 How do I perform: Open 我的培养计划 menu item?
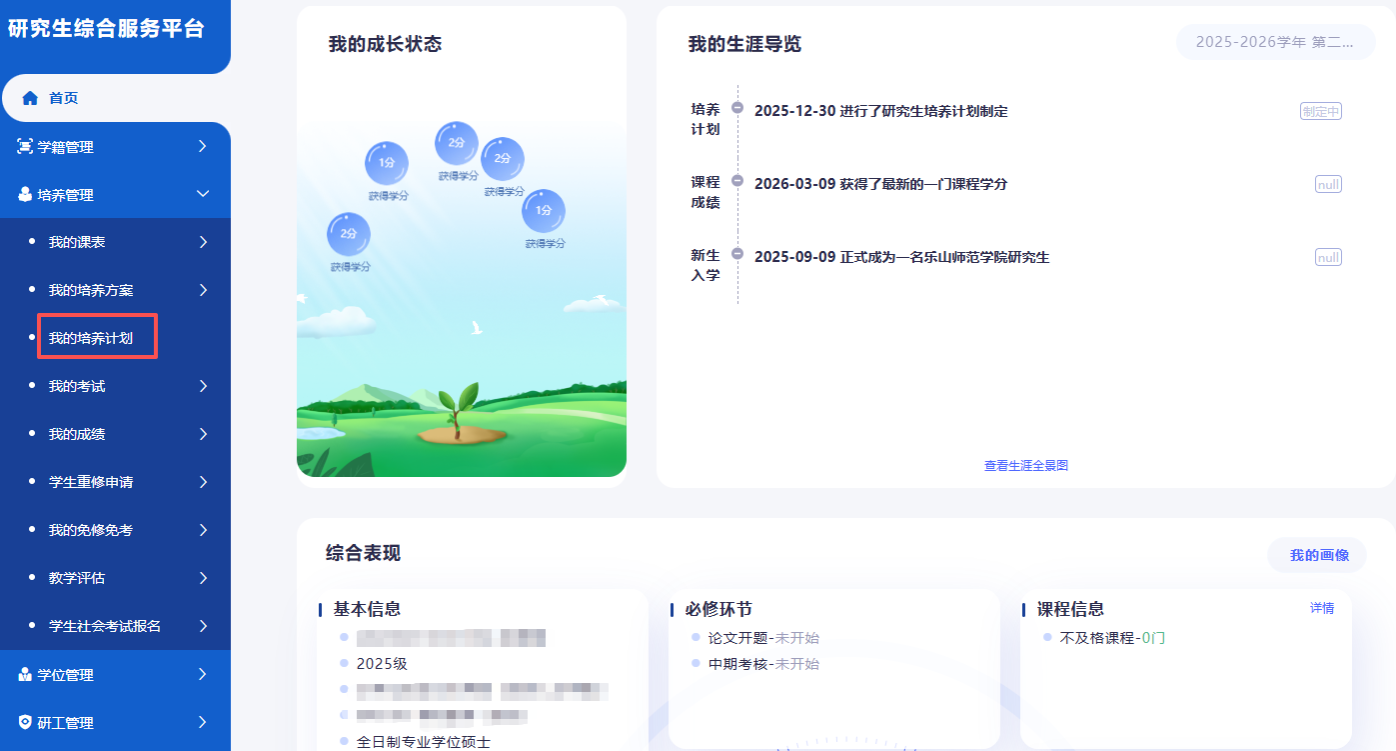tap(91, 338)
